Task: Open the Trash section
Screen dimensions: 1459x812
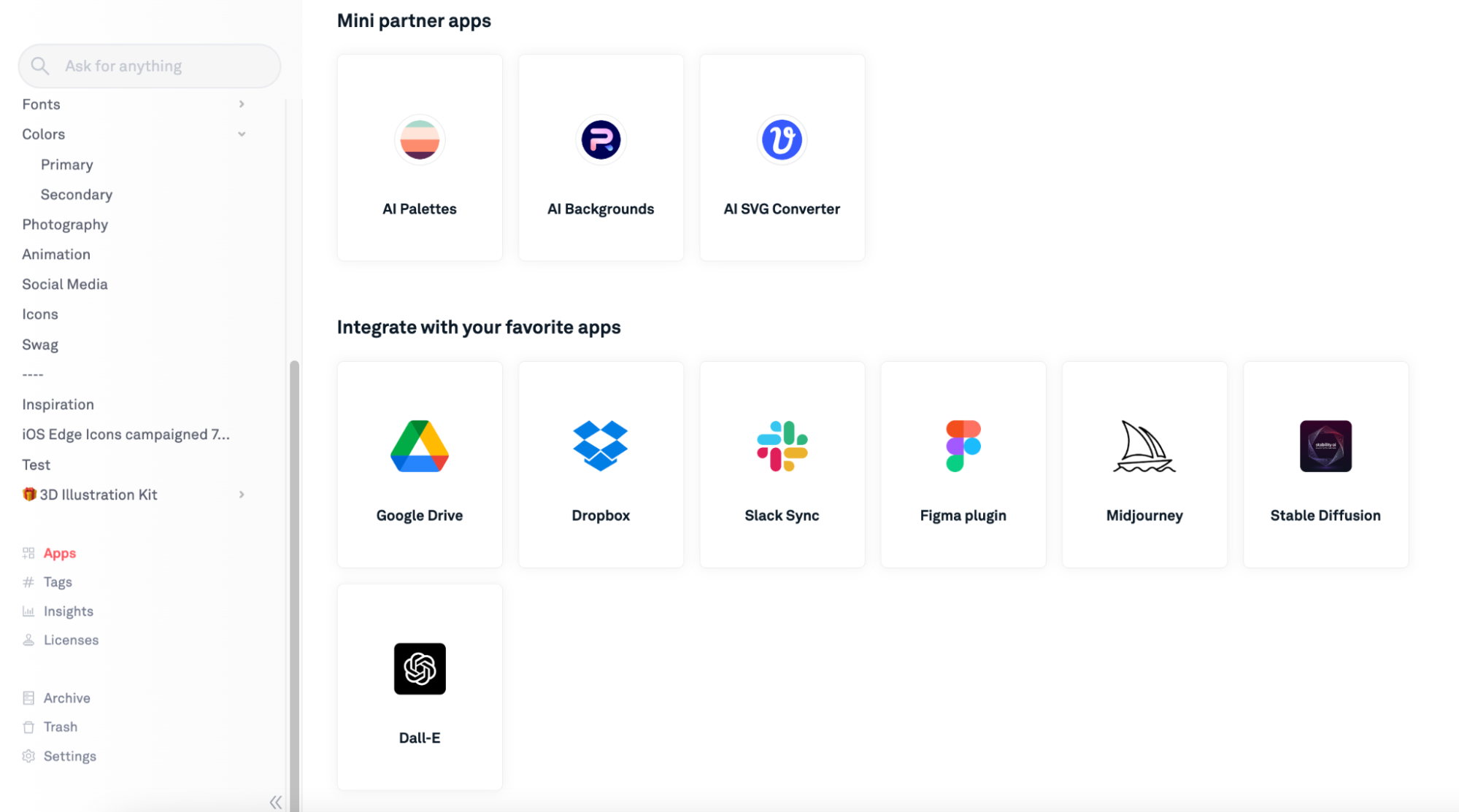Action: pos(60,727)
